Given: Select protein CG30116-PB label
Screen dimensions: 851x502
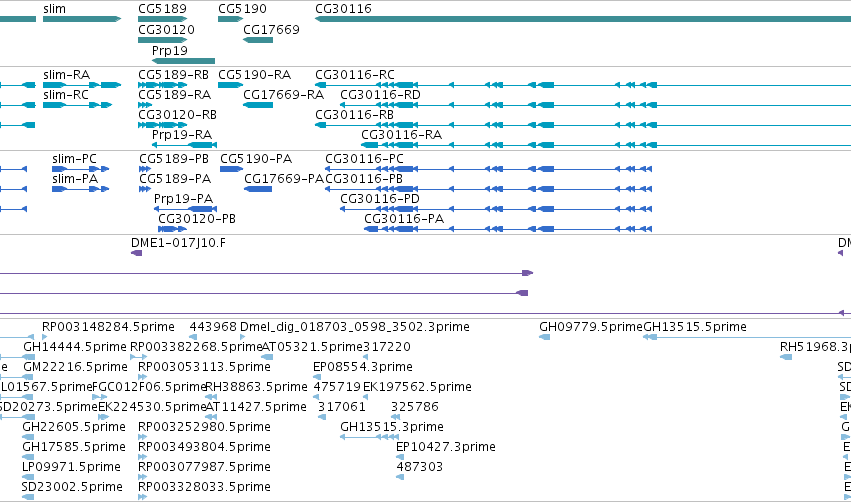Looking at the screenshot, I should click(x=364, y=179).
